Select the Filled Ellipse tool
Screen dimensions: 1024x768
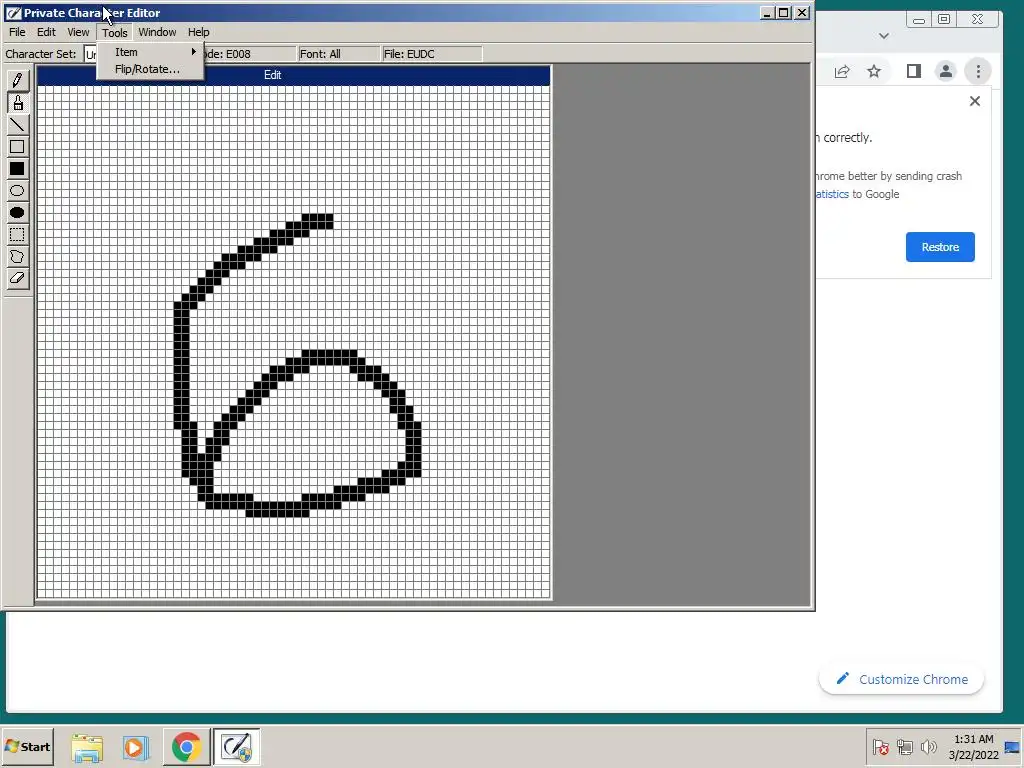tap(18, 213)
